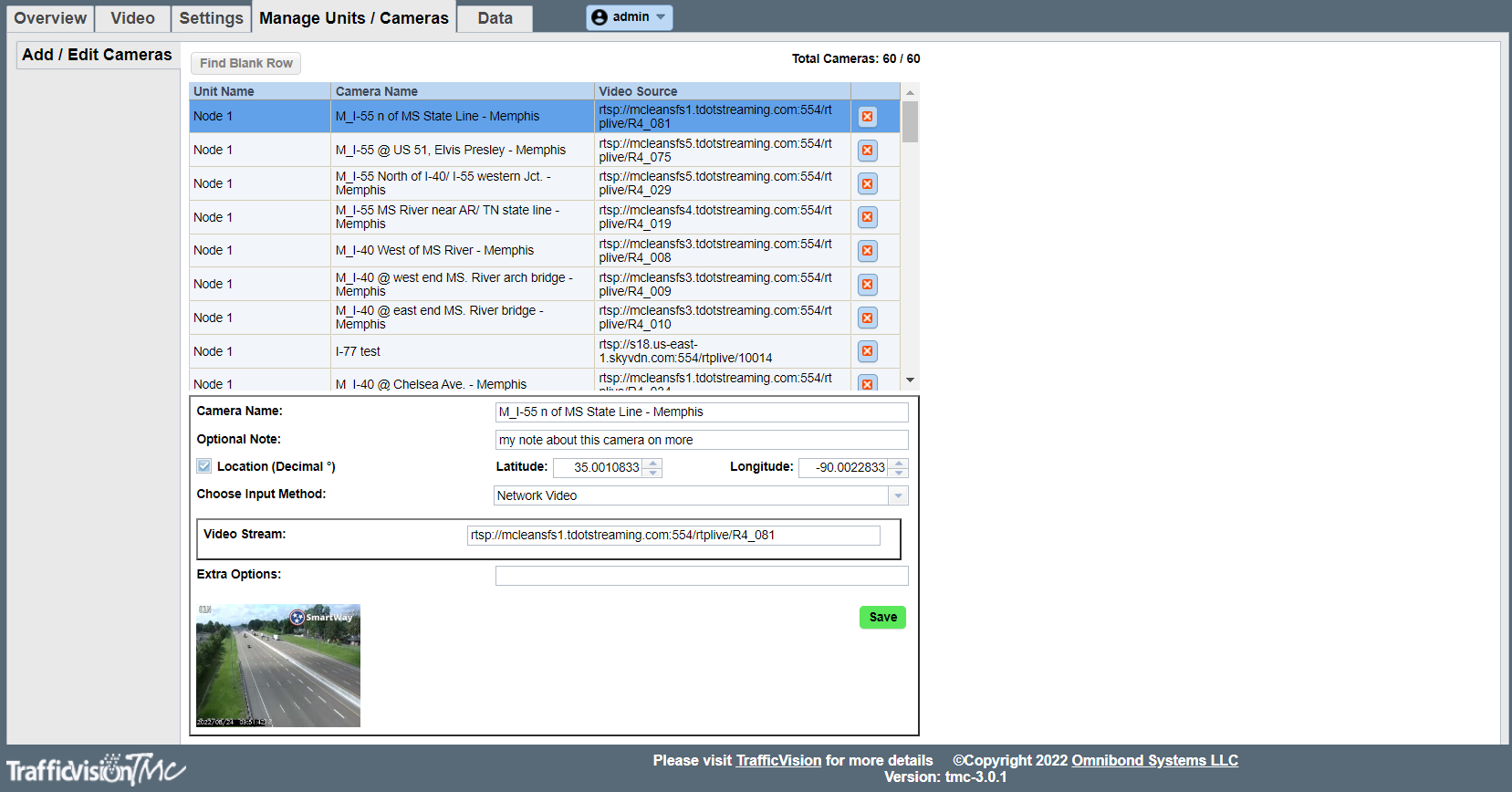Delete the M_I-55 @ US 51 Elvis Presley row
Viewport: 1512px width, 792px height.
coord(868,151)
